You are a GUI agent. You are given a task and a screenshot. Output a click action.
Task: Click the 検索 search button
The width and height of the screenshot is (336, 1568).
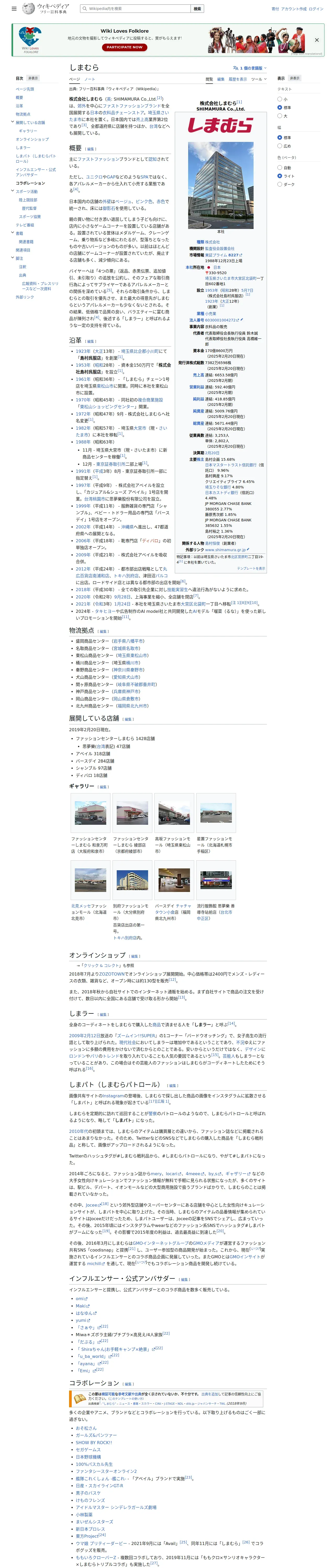(197, 9)
